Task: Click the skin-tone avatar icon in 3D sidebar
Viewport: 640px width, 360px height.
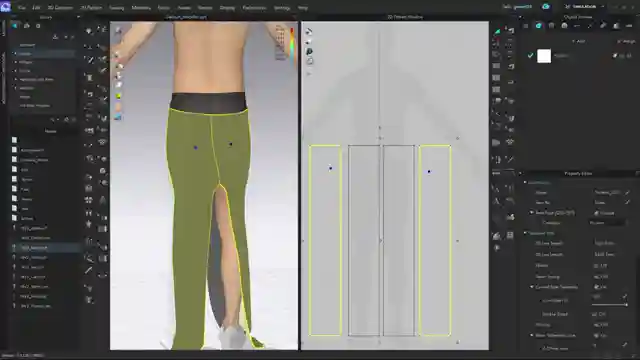Action: point(118,107)
